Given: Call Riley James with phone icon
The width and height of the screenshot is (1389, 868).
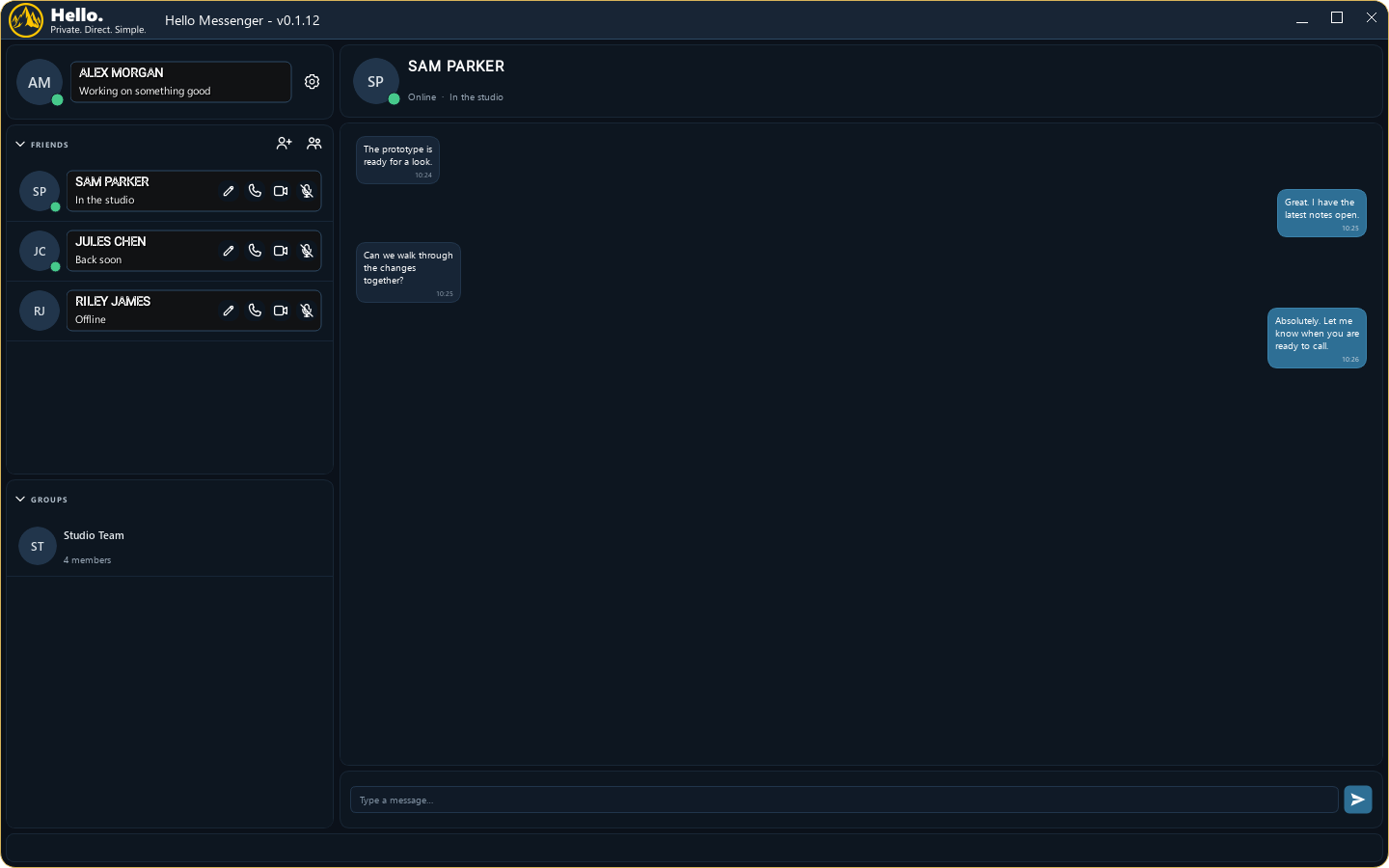Looking at the screenshot, I should point(255,311).
